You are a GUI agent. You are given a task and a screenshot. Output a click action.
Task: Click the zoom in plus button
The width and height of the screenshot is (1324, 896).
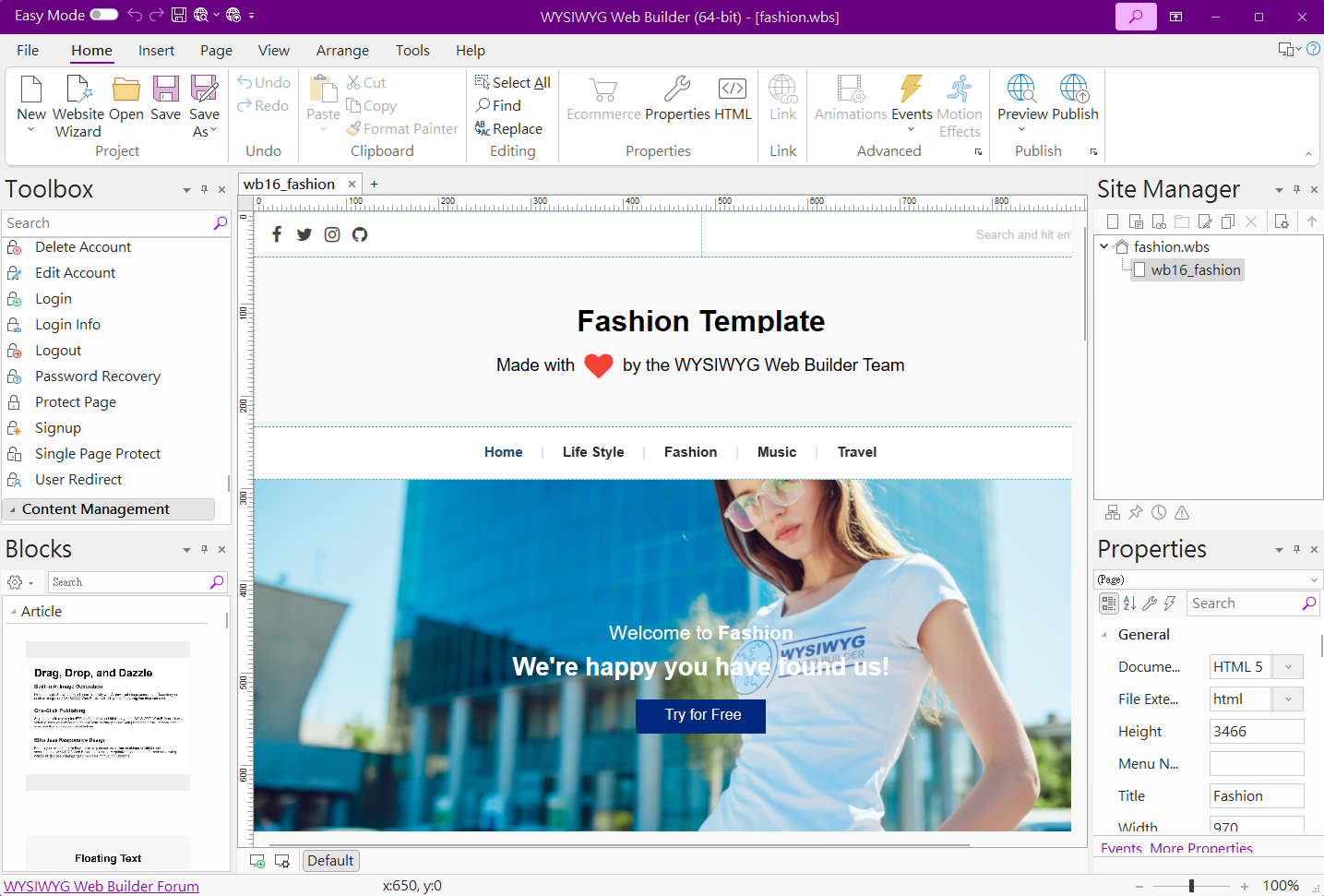[x=1245, y=886]
